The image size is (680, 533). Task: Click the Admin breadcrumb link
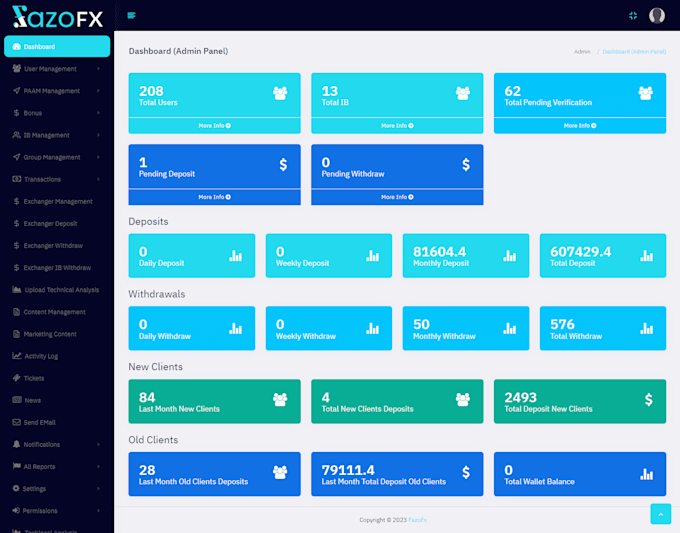pyautogui.click(x=582, y=52)
